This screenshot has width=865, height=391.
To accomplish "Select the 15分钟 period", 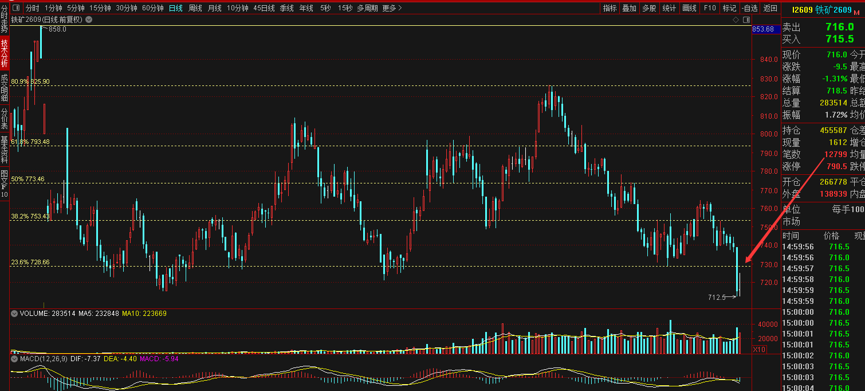I will (x=100, y=8).
